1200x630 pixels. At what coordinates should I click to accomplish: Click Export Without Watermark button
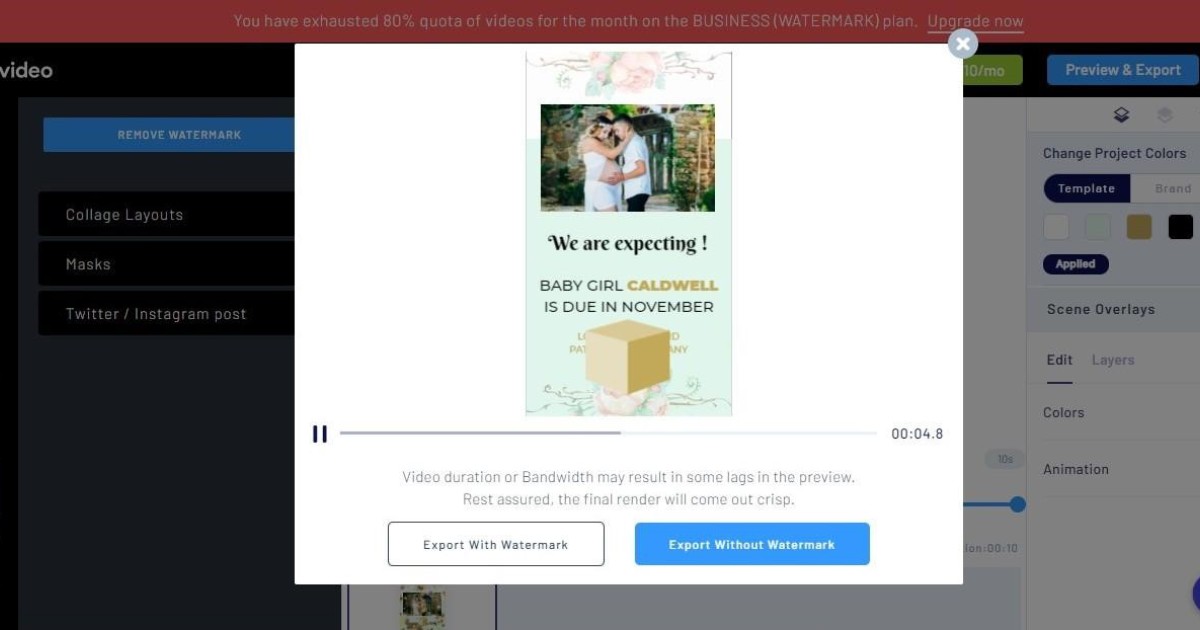pos(752,544)
